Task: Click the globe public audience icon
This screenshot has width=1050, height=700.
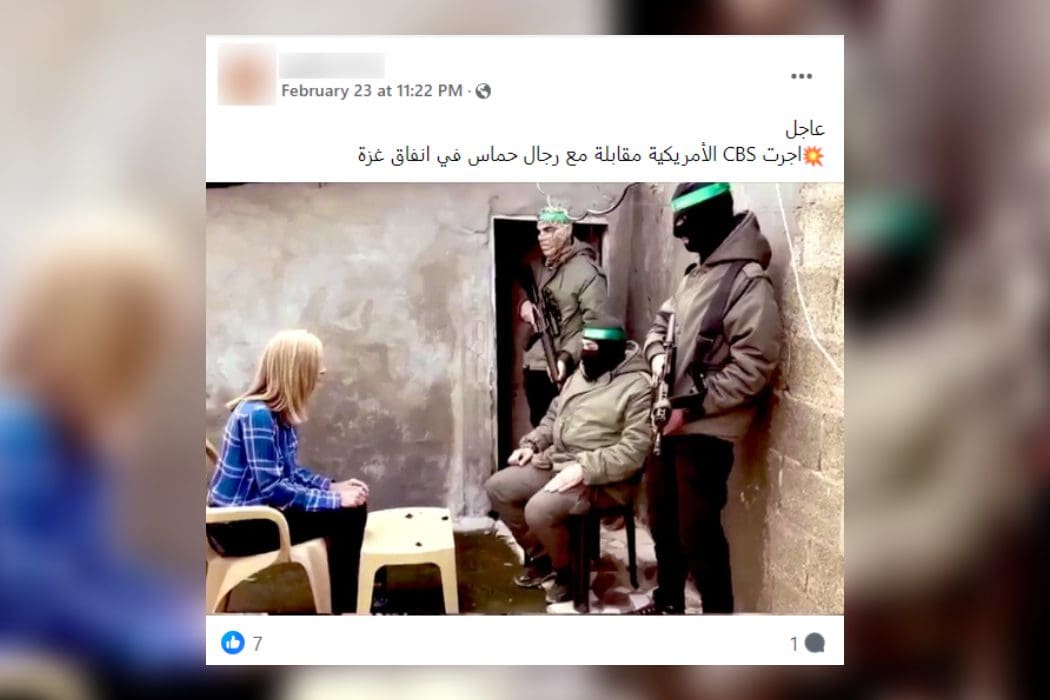Action: tap(483, 91)
